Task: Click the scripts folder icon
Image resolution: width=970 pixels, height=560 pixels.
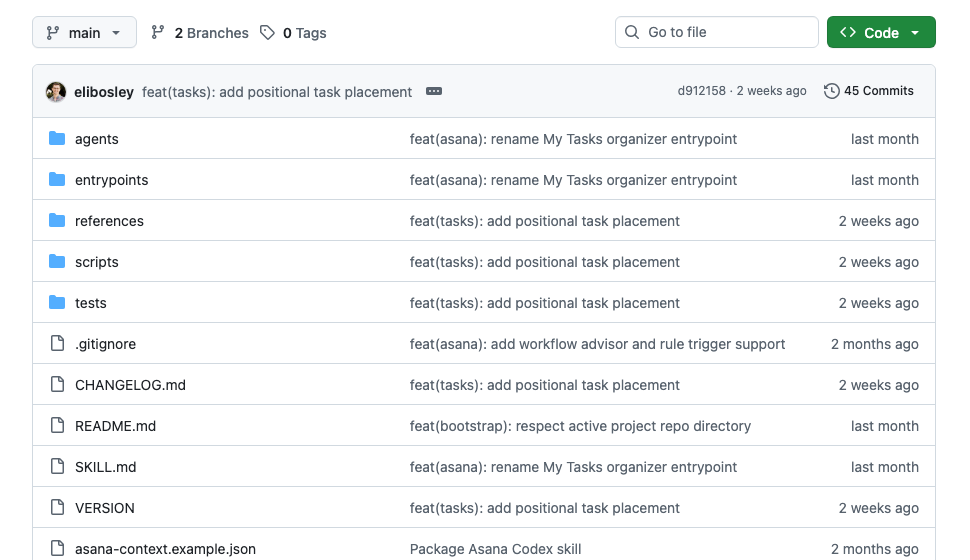Action: pos(57,261)
